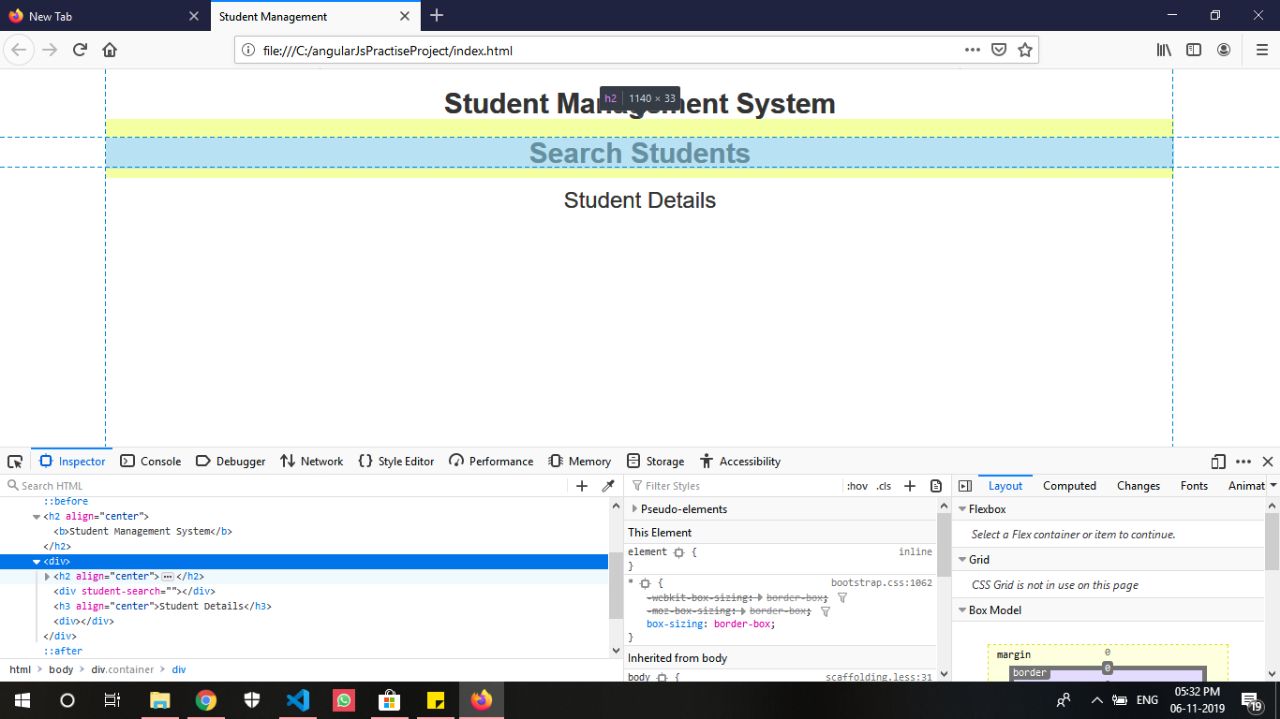Collapse the Box Model section
The image size is (1280, 719).
tap(962, 610)
